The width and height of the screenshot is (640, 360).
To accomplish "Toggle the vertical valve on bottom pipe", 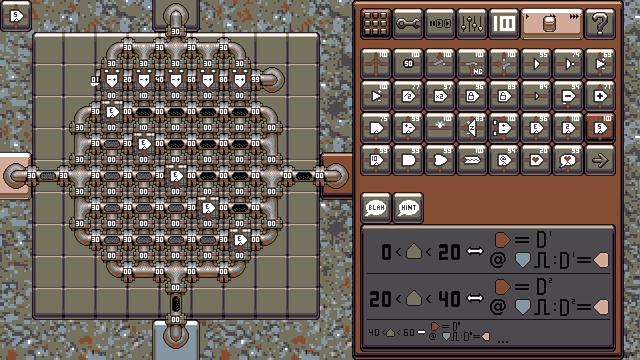I will pyautogui.click(x=176, y=304).
